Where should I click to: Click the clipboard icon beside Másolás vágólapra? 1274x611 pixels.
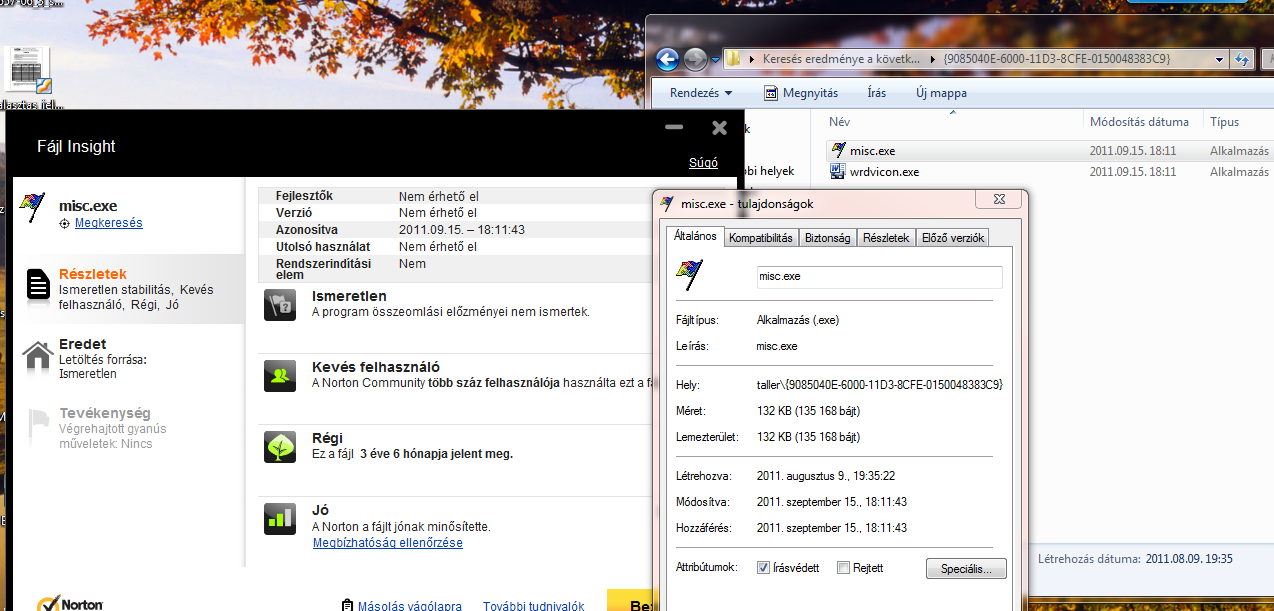pyautogui.click(x=347, y=605)
